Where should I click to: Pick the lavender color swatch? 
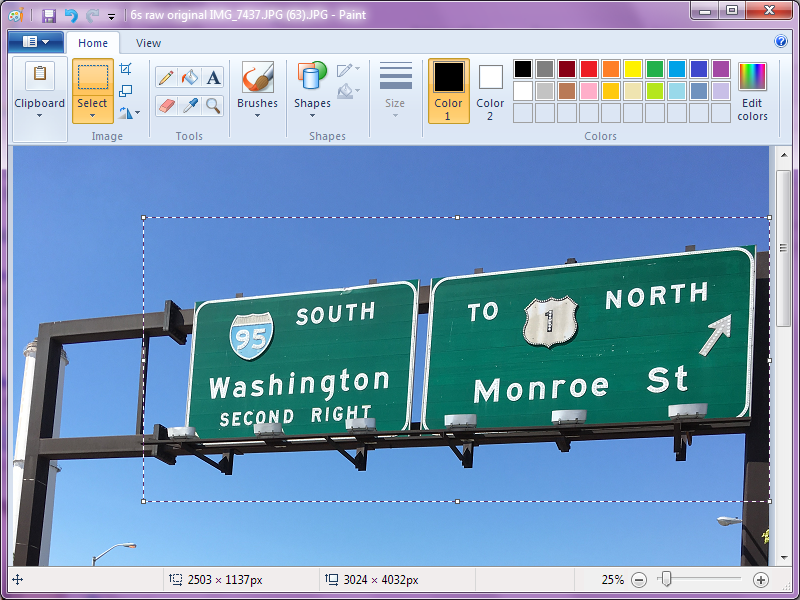tap(720, 91)
